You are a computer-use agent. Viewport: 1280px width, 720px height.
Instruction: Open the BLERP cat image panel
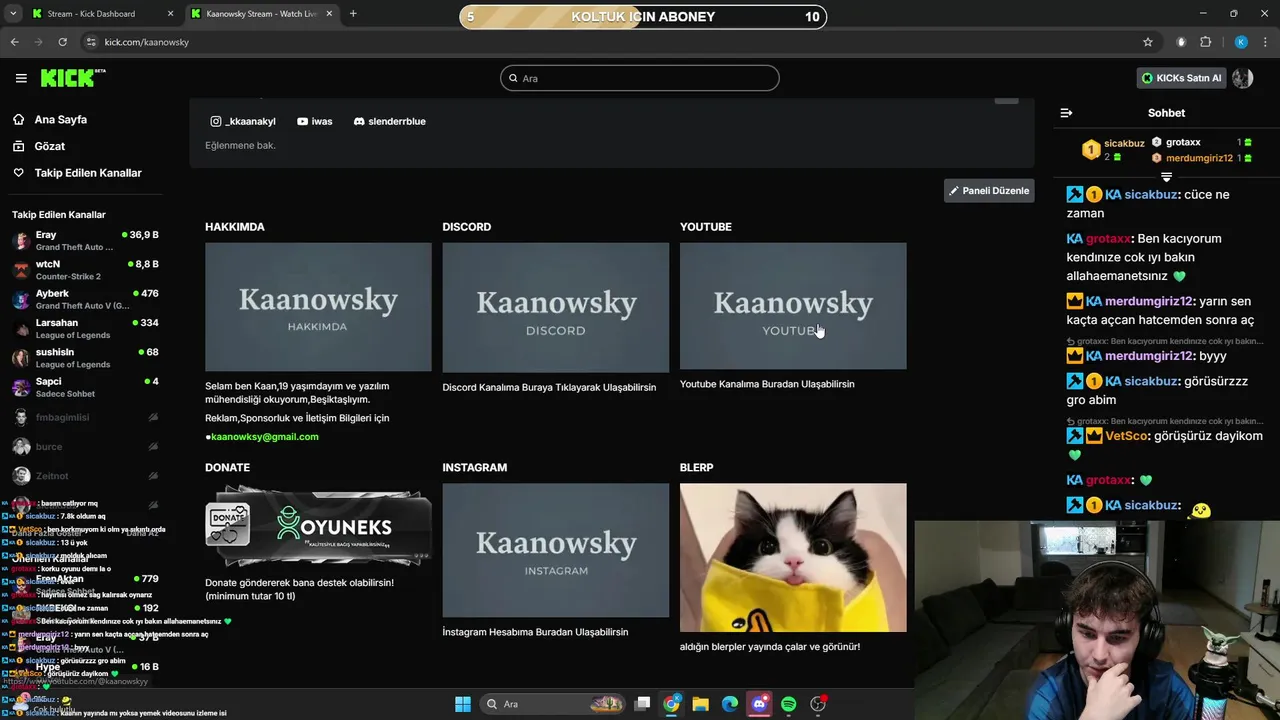click(793, 558)
